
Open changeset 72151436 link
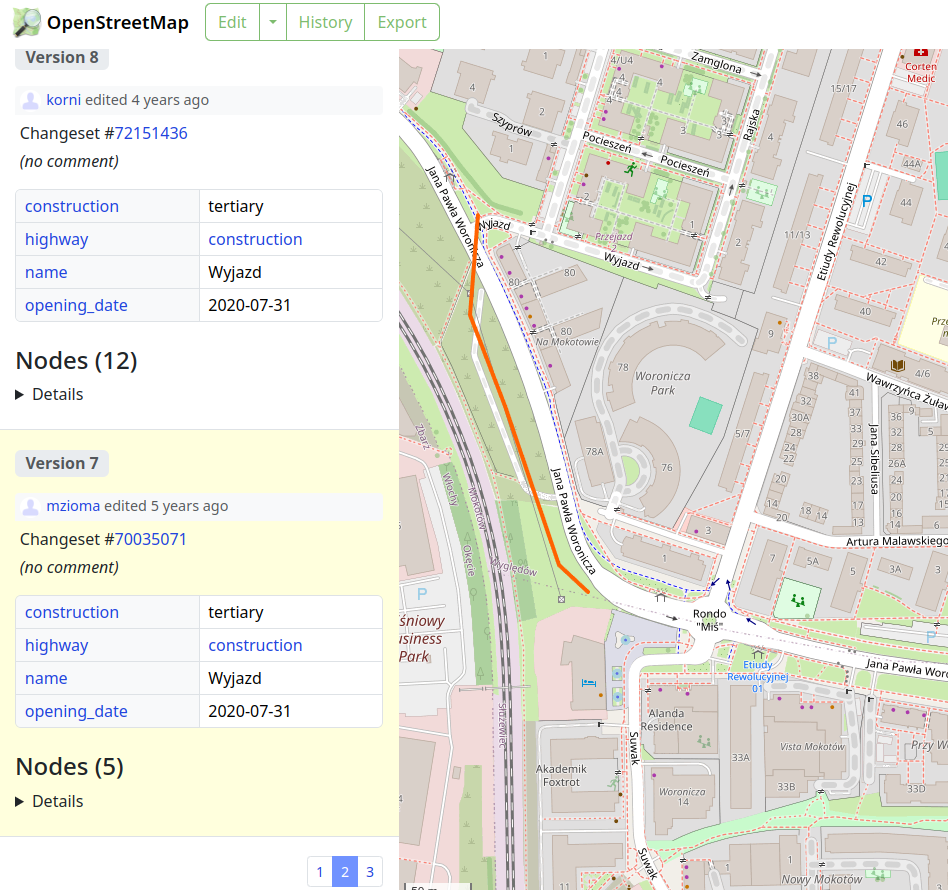click(x=151, y=133)
